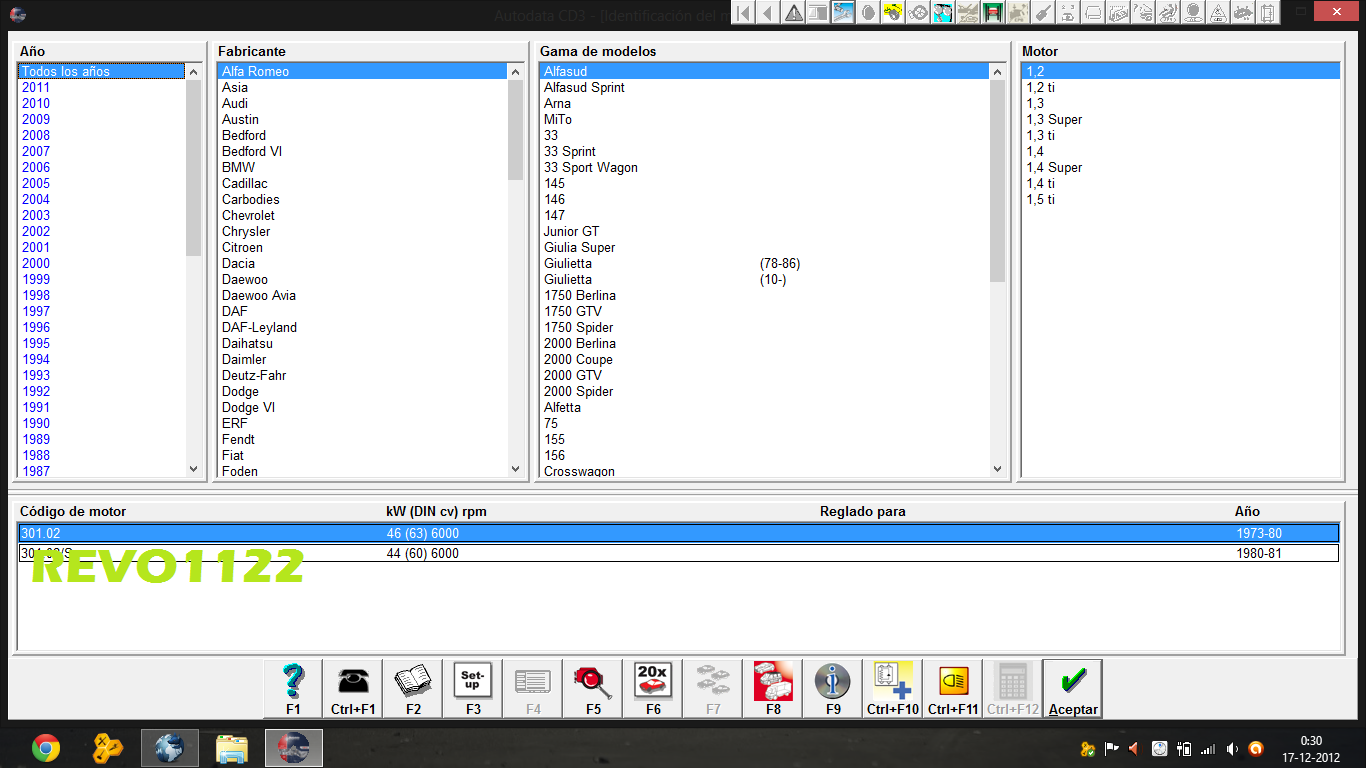Click the model list scrollbar down arrow
This screenshot has width=1366, height=768.
(x=997, y=468)
